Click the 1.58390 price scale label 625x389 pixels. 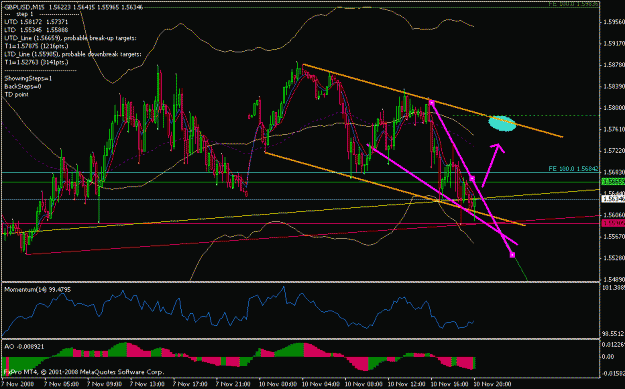pyautogui.click(x=614, y=86)
